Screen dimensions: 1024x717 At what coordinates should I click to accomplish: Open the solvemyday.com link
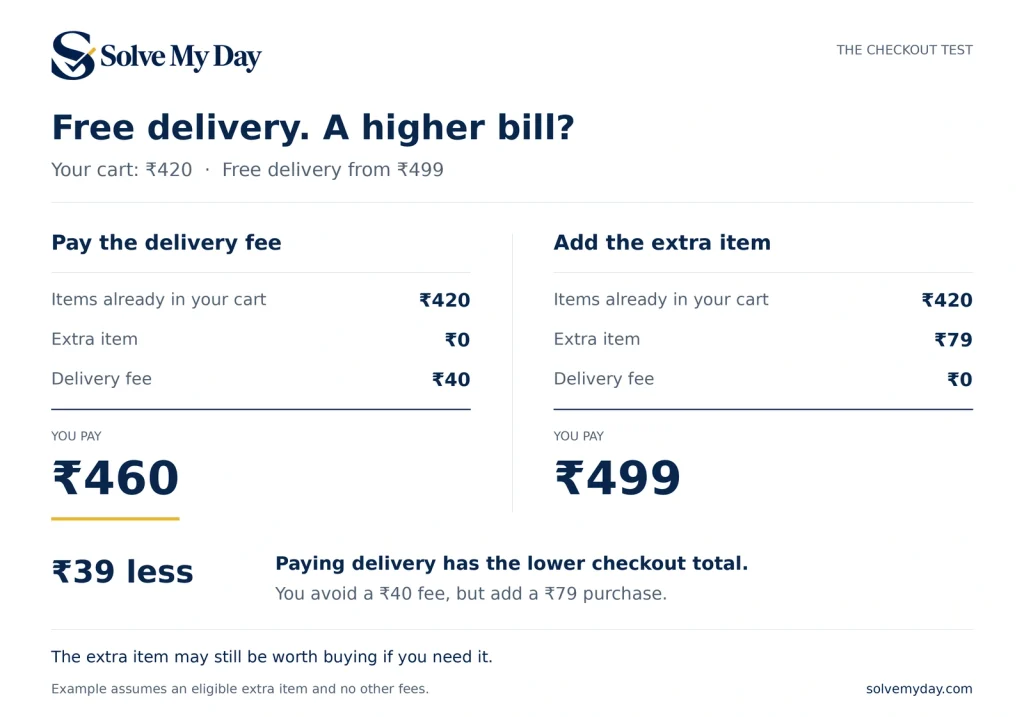[919, 689]
